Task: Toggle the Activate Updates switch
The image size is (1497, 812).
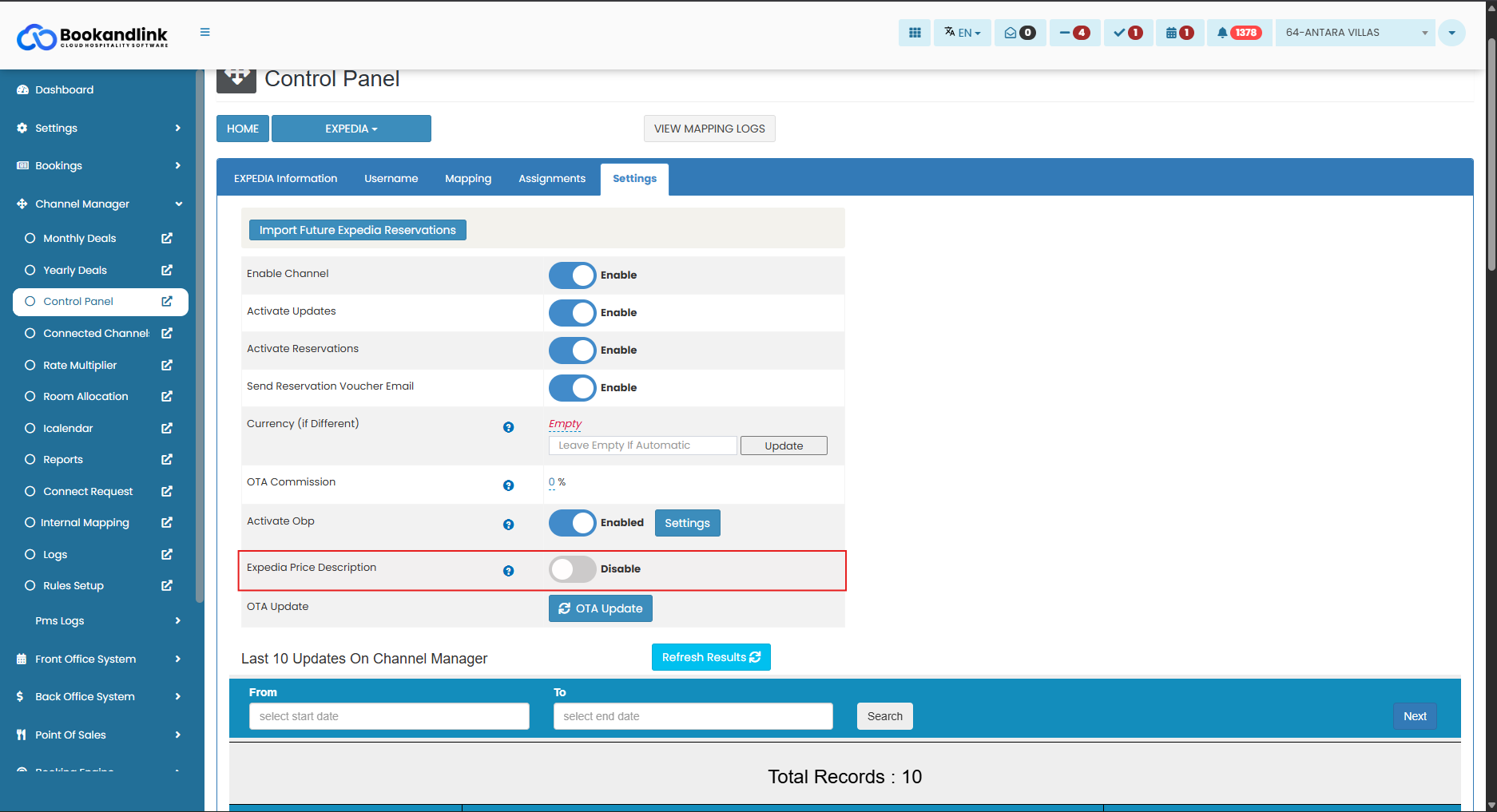Action: [573, 313]
